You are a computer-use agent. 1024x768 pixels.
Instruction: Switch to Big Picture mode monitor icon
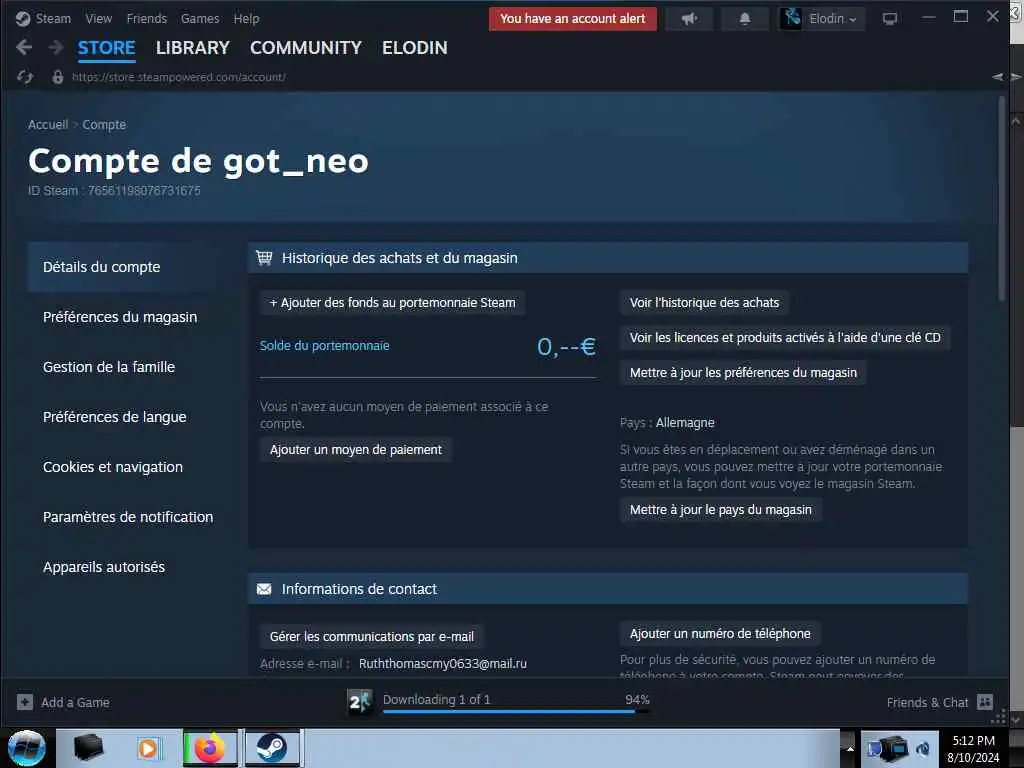point(889,19)
